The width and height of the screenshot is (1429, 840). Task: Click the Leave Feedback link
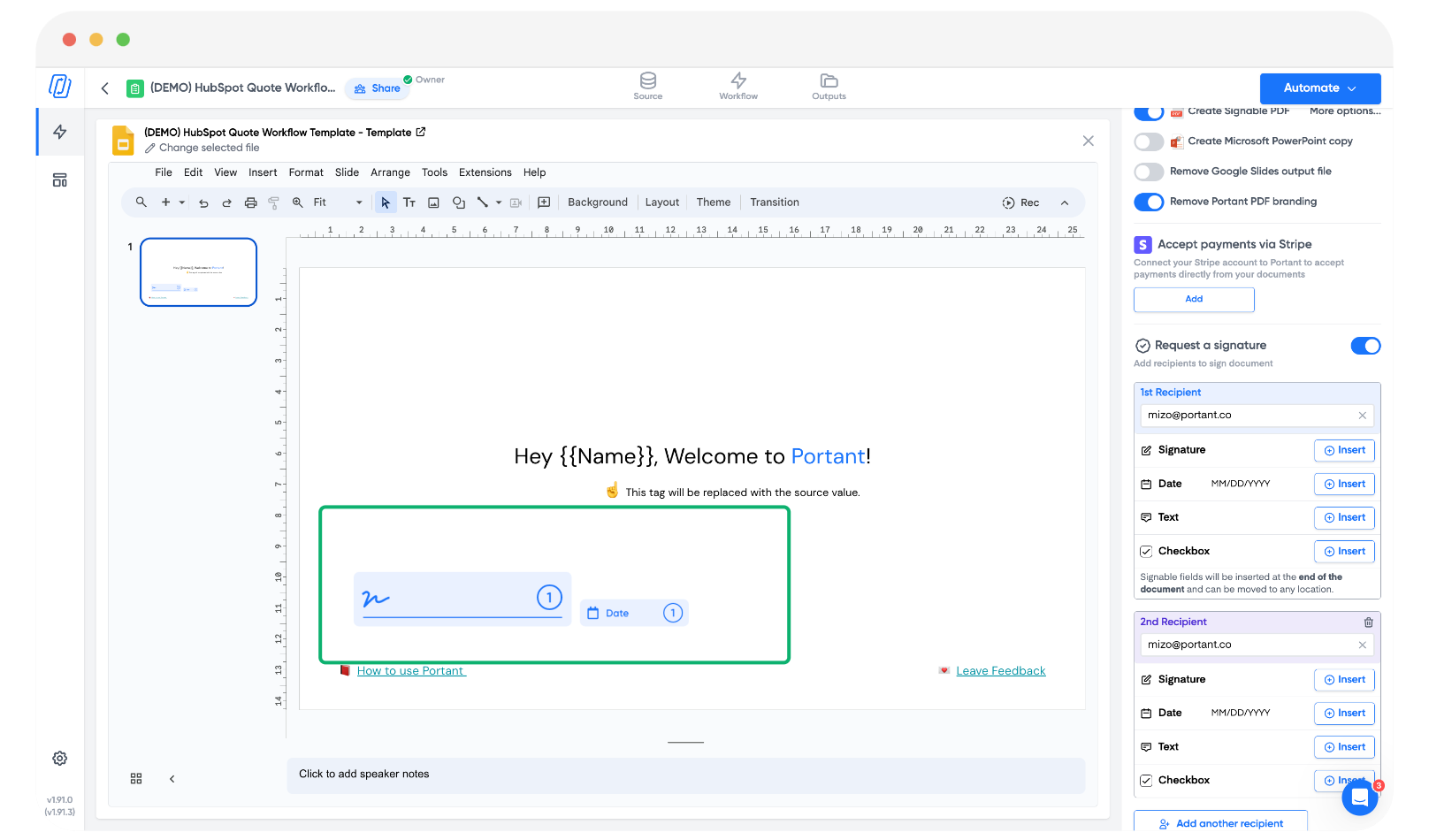[1000, 671]
